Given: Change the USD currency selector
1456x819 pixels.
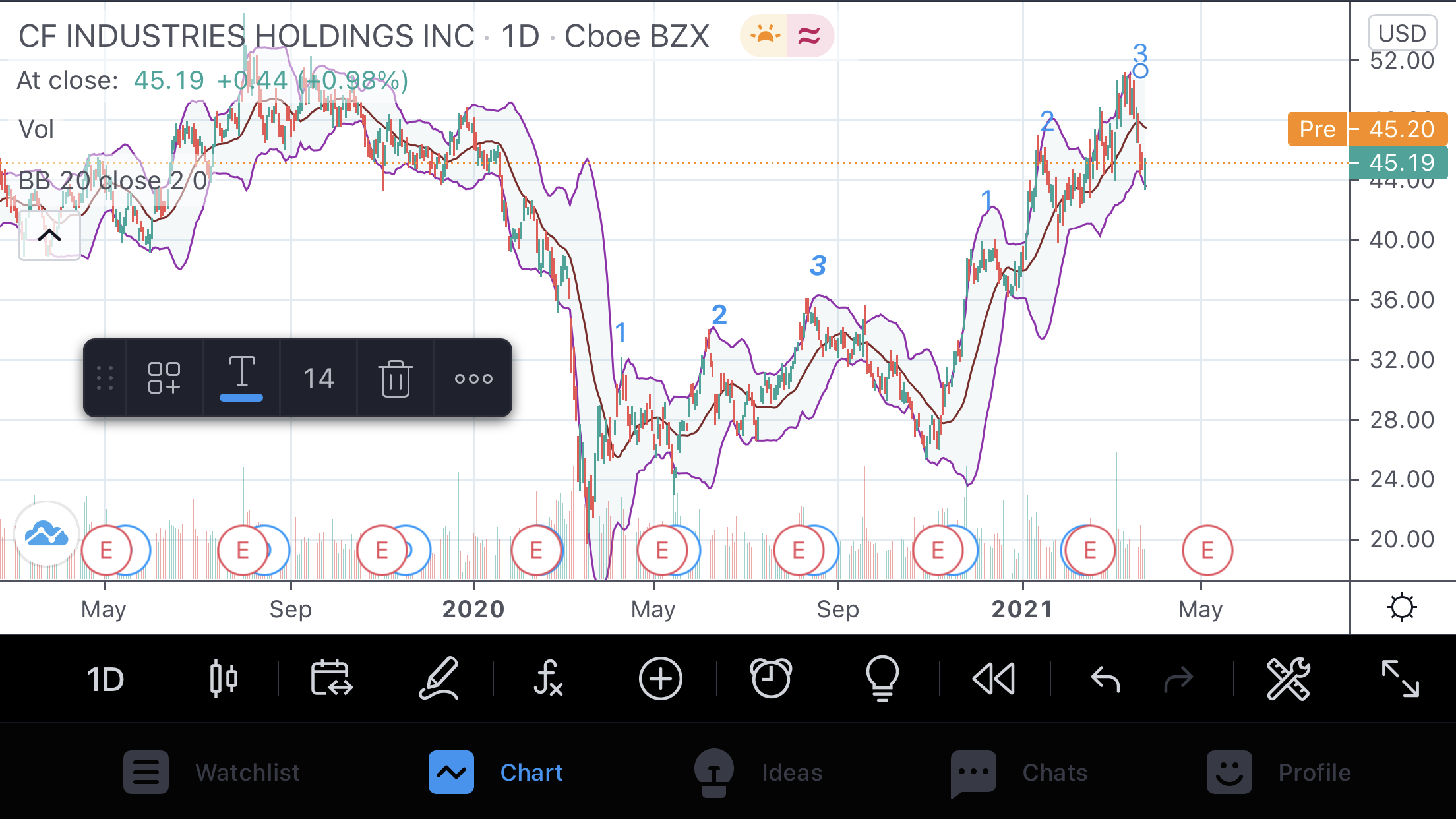Looking at the screenshot, I should point(1402,33).
